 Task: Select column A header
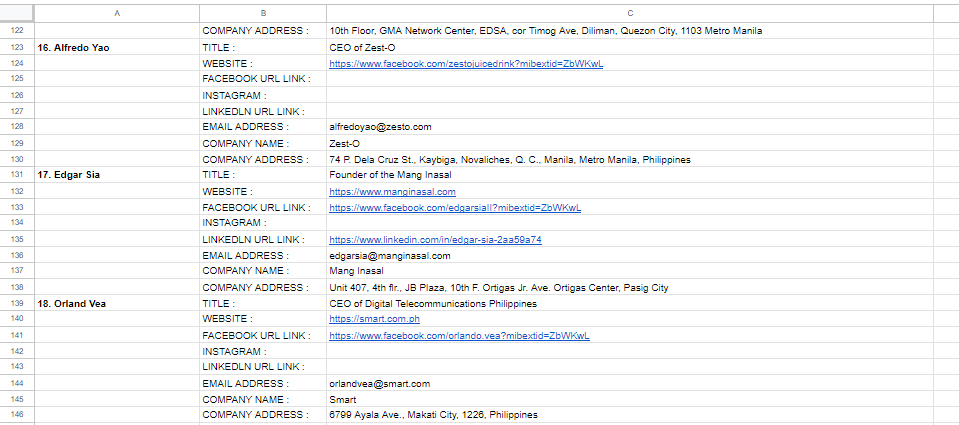click(117, 13)
